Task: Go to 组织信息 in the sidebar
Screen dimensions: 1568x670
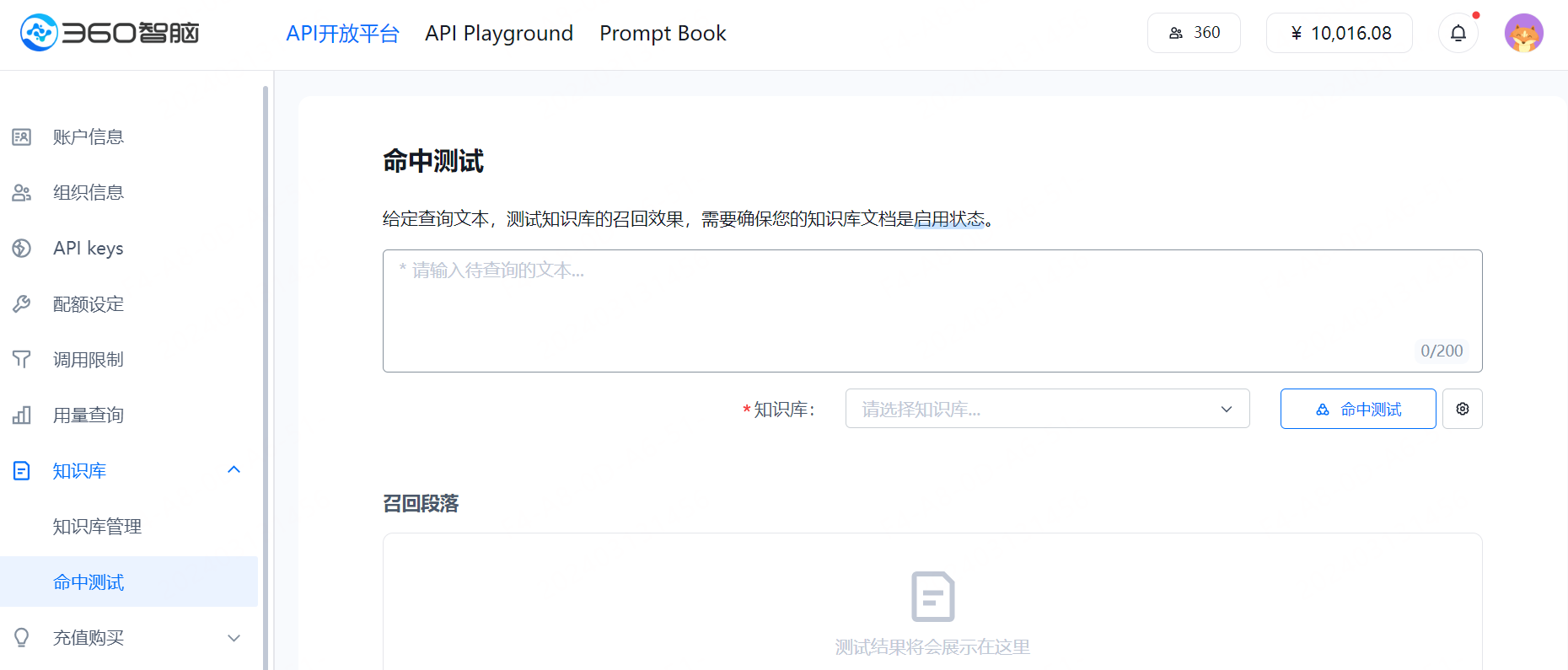Action: [x=88, y=192]
